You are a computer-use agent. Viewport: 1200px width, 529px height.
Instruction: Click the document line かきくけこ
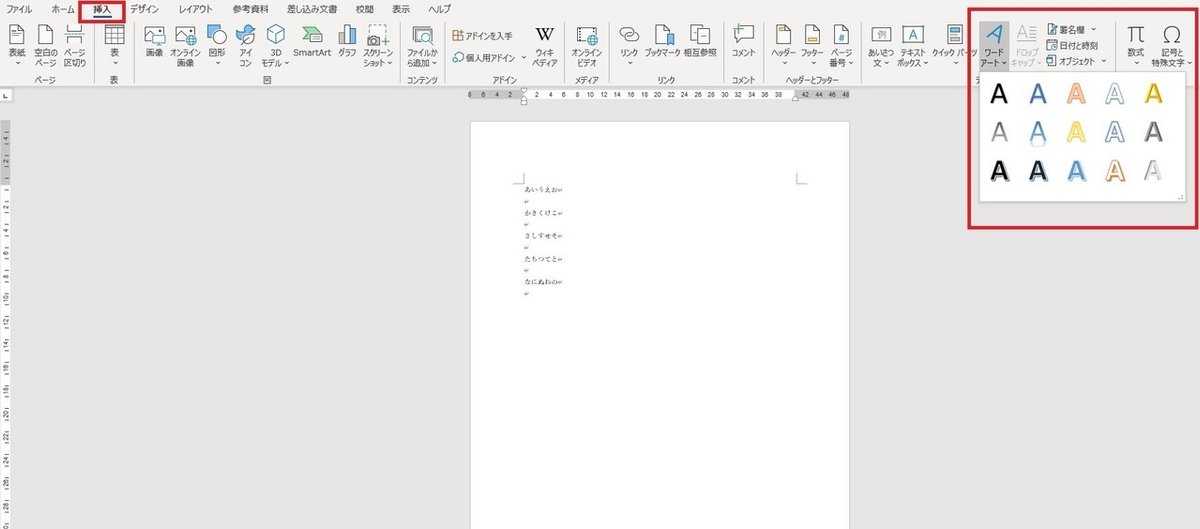pyautogui.click(x=542, y=213)
